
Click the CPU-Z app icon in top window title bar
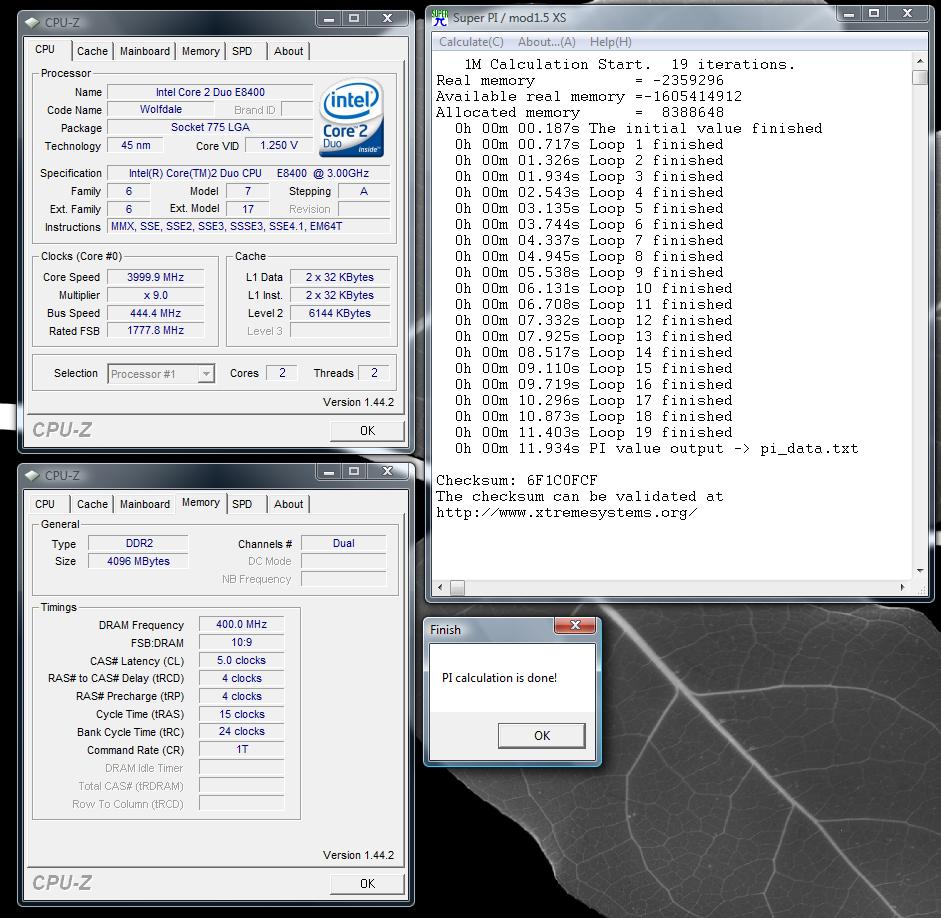pos(32,23)
